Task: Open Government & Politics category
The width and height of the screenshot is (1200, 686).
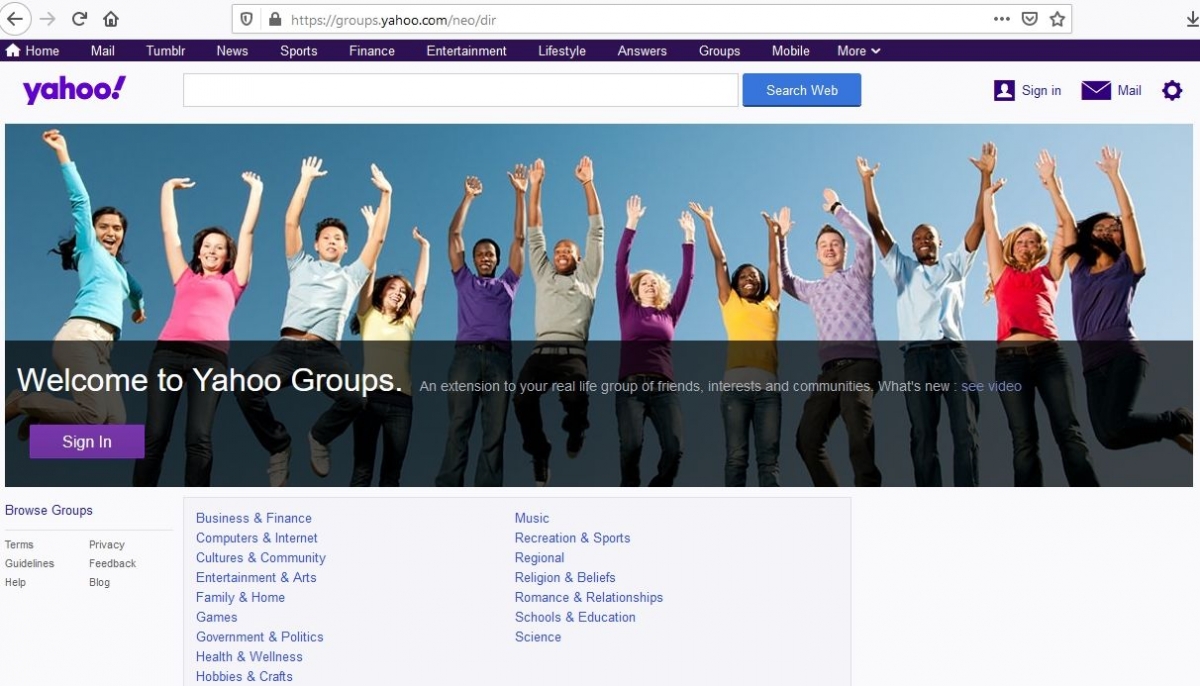Action: 260,637
